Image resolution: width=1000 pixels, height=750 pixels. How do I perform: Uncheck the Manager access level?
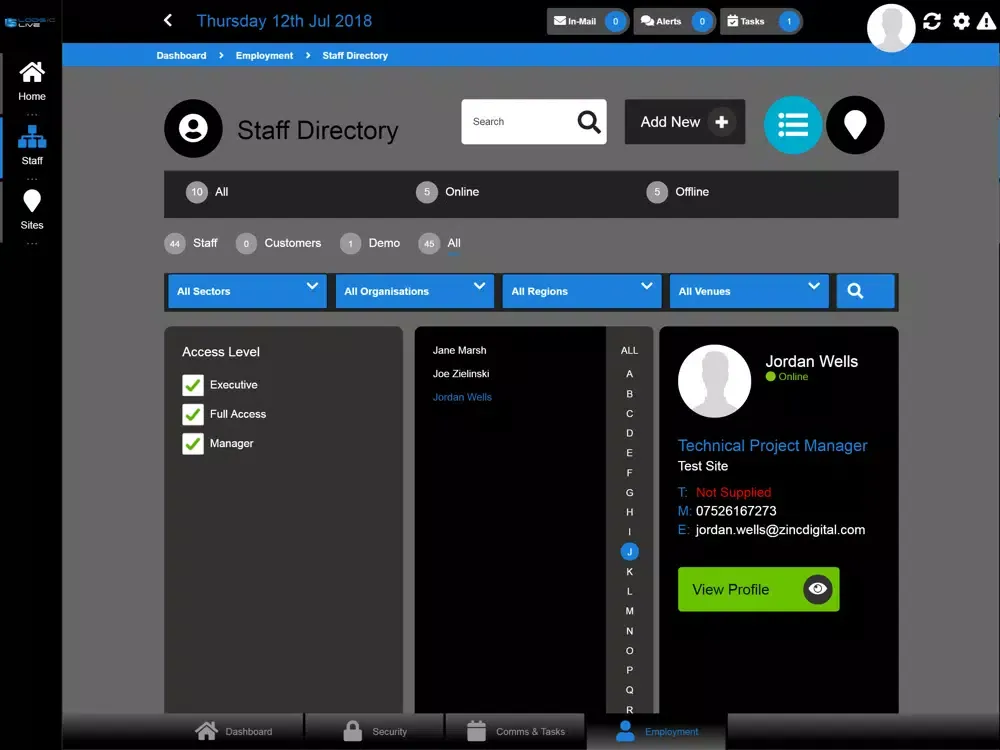(193, 444)
